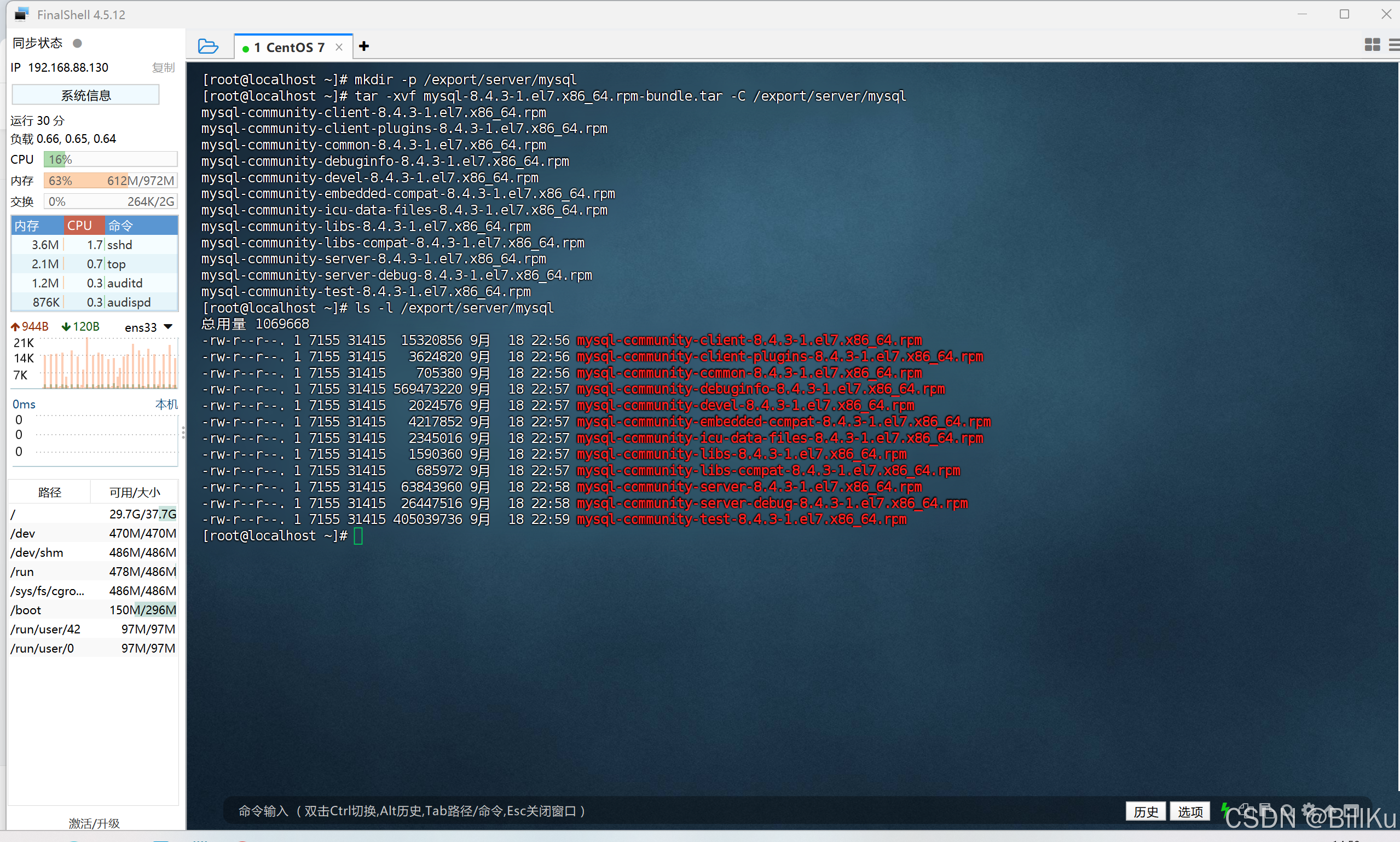Select the /run/user/42 disk row
Viewport: 1400px width, 842px height.
coord(94,629)
